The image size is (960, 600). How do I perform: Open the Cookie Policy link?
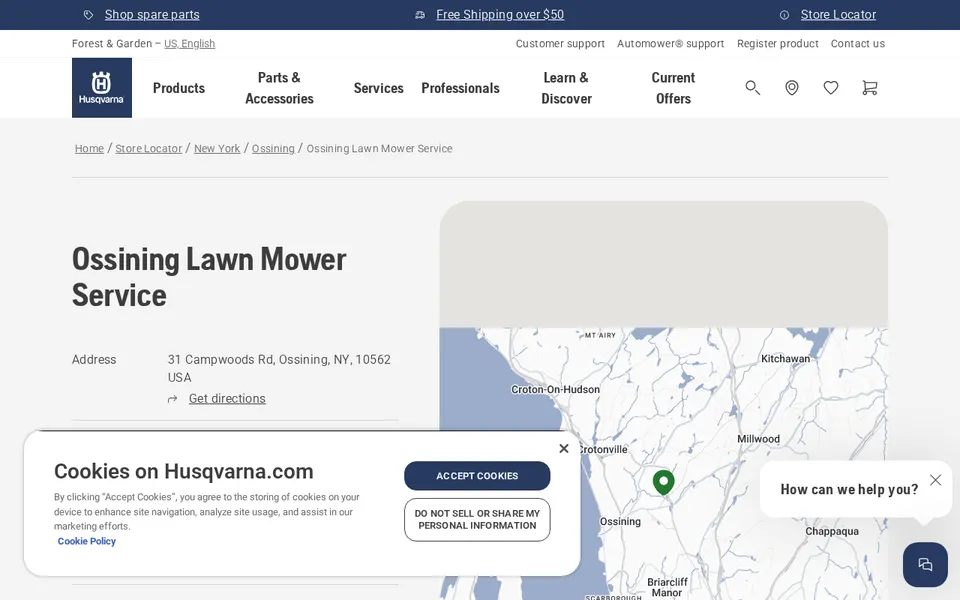coord(86,541)
